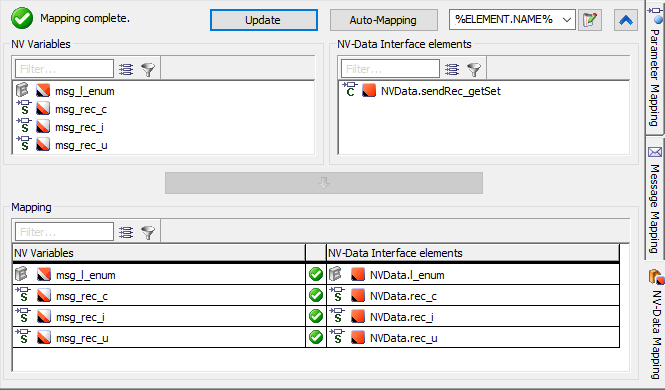The width and height of the screenshot is (665, 390).
Task: Click green check status for msg_rec_i mapping
Action: (316, 316)
